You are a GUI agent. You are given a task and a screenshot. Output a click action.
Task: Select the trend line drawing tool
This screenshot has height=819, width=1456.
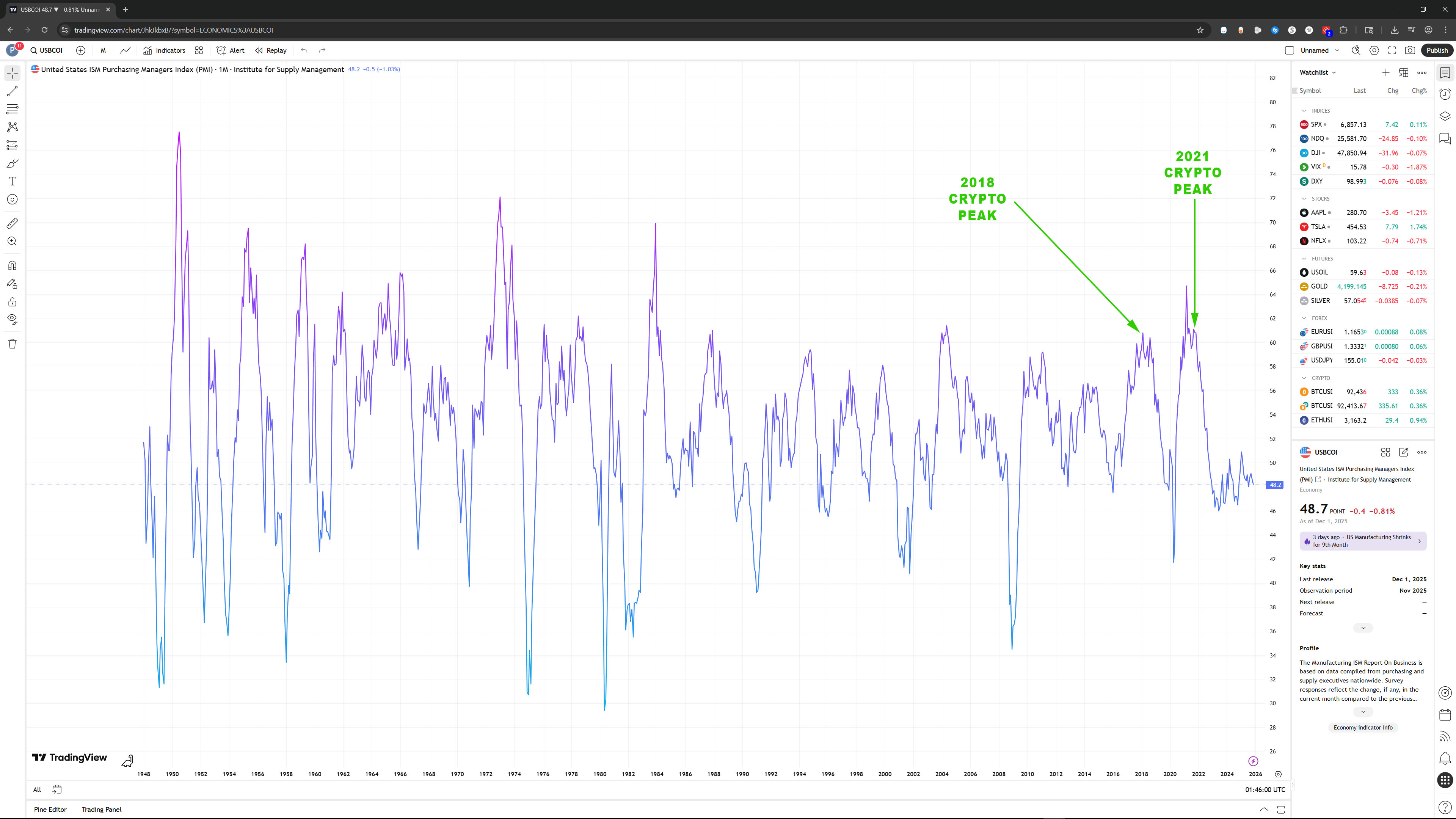tap(13, 91)
